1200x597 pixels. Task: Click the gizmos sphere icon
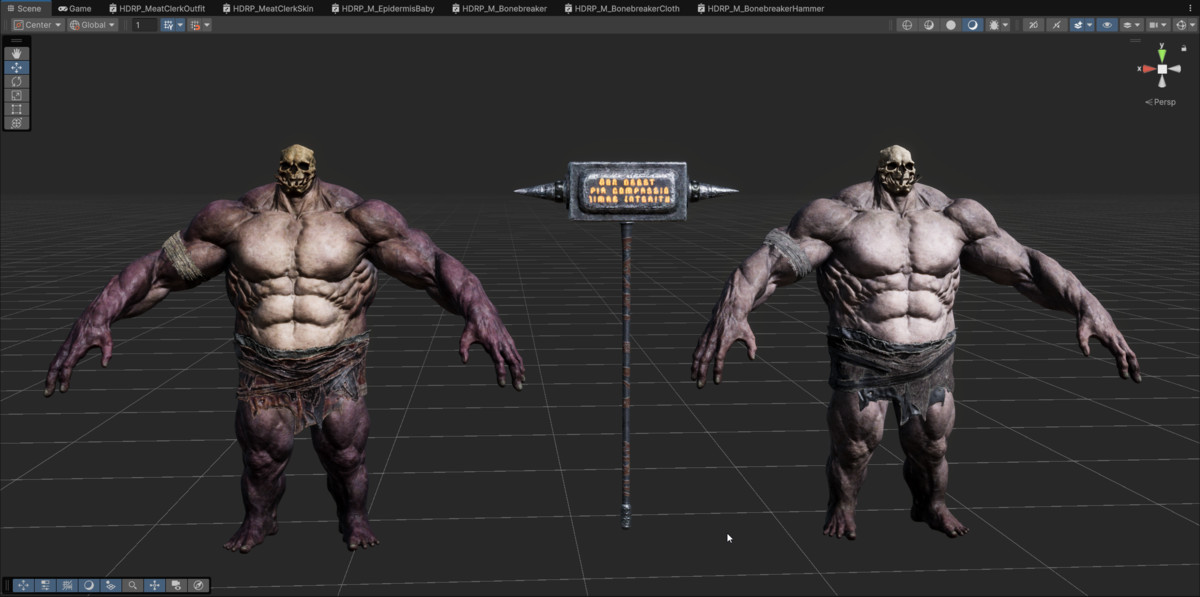point(1181,25)
